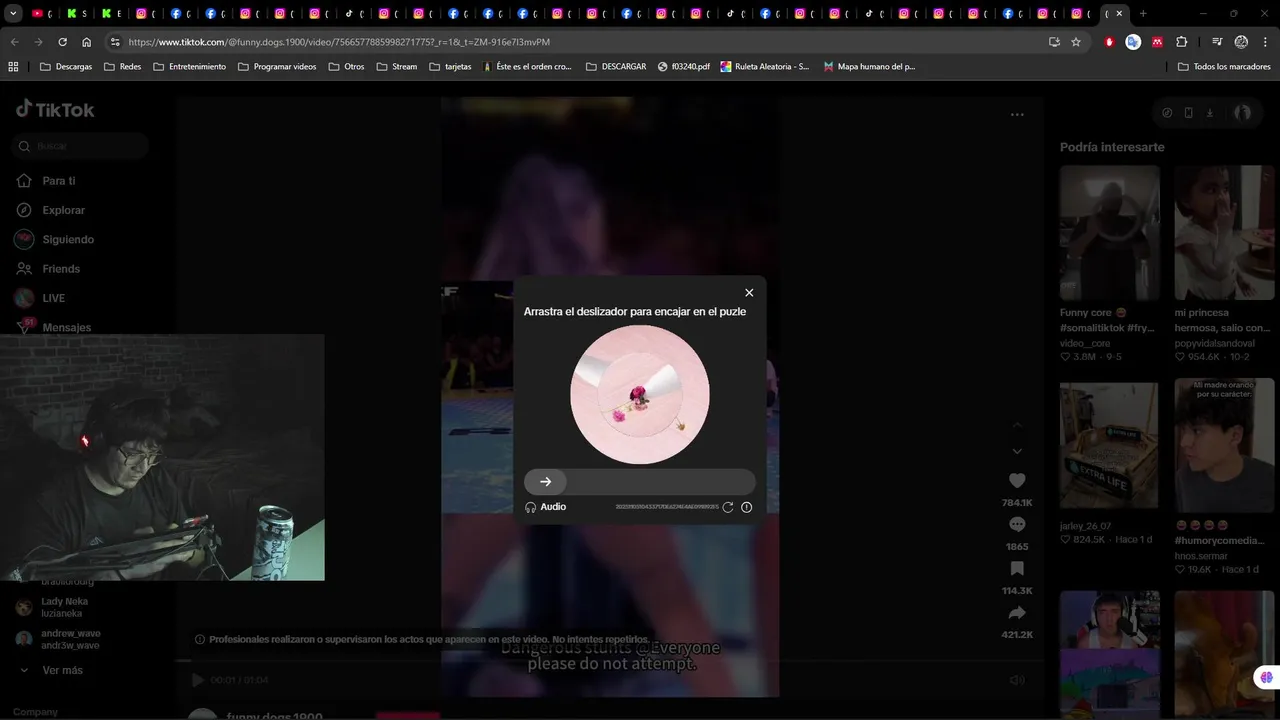The height and width of the screenshot is (720, 1280).
Task: Click the circular puzzle image
Action: 640,394
